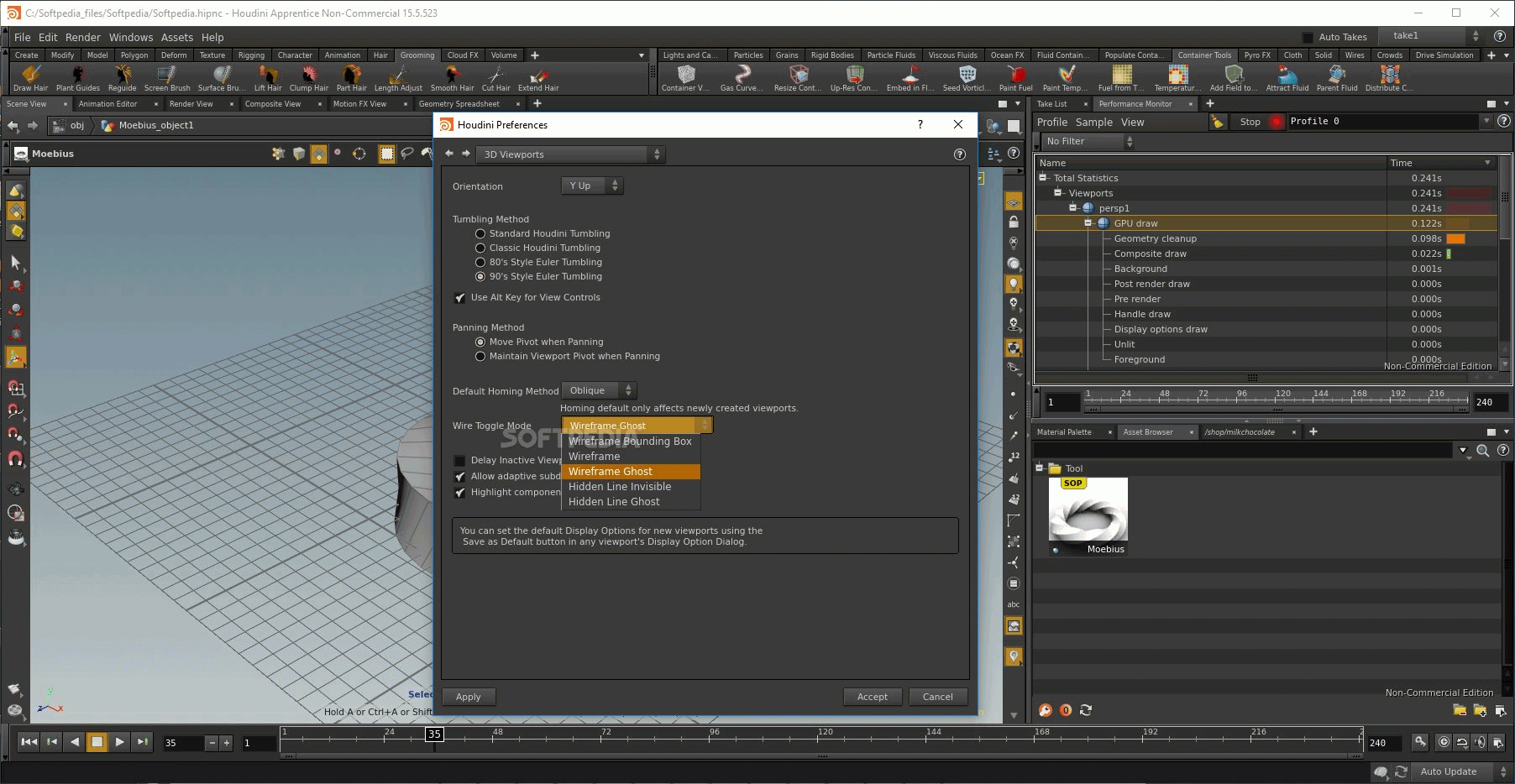
Task: Open the Render menu
Action: 82,37
